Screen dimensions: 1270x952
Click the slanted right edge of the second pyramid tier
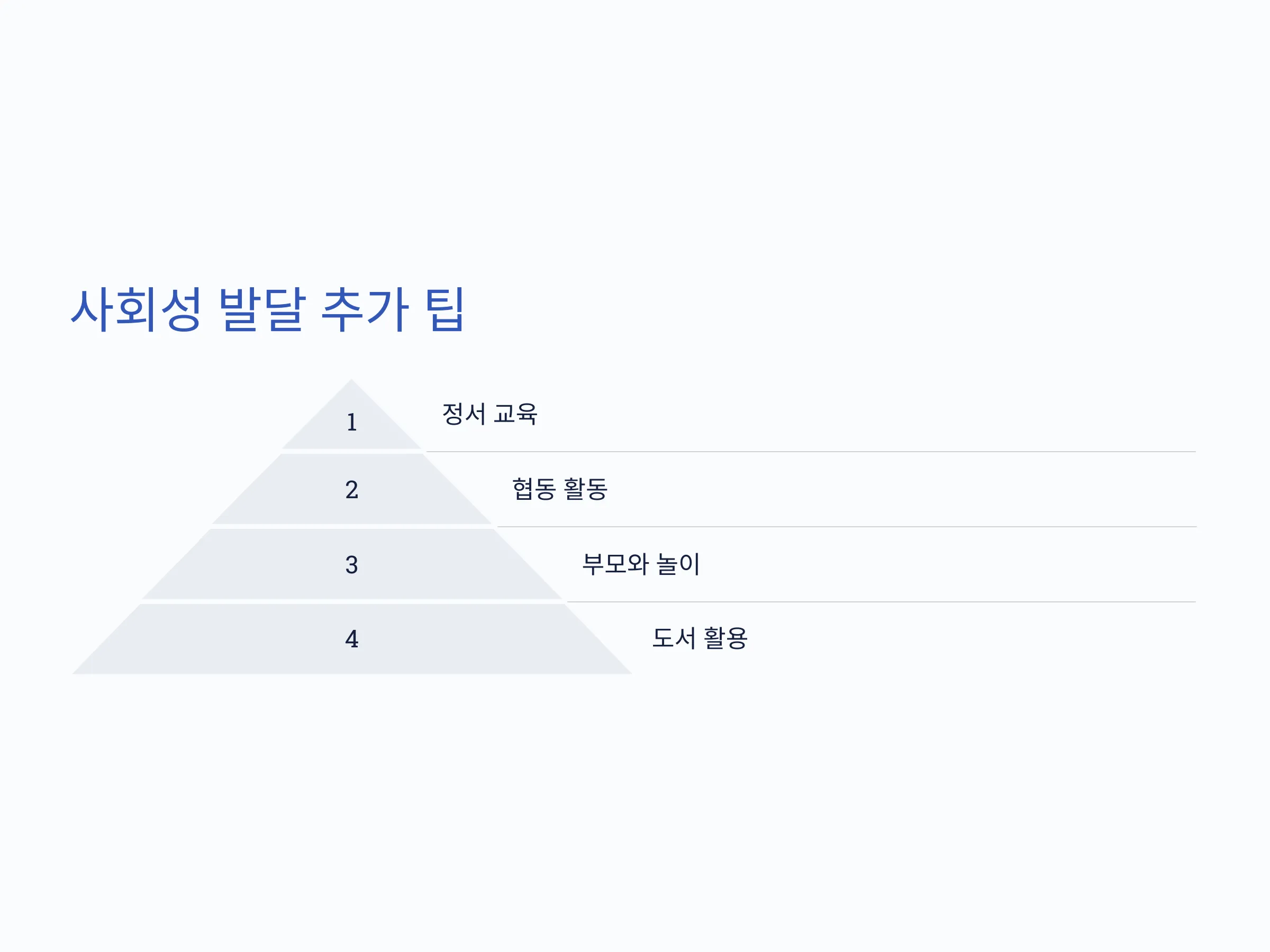458,489
